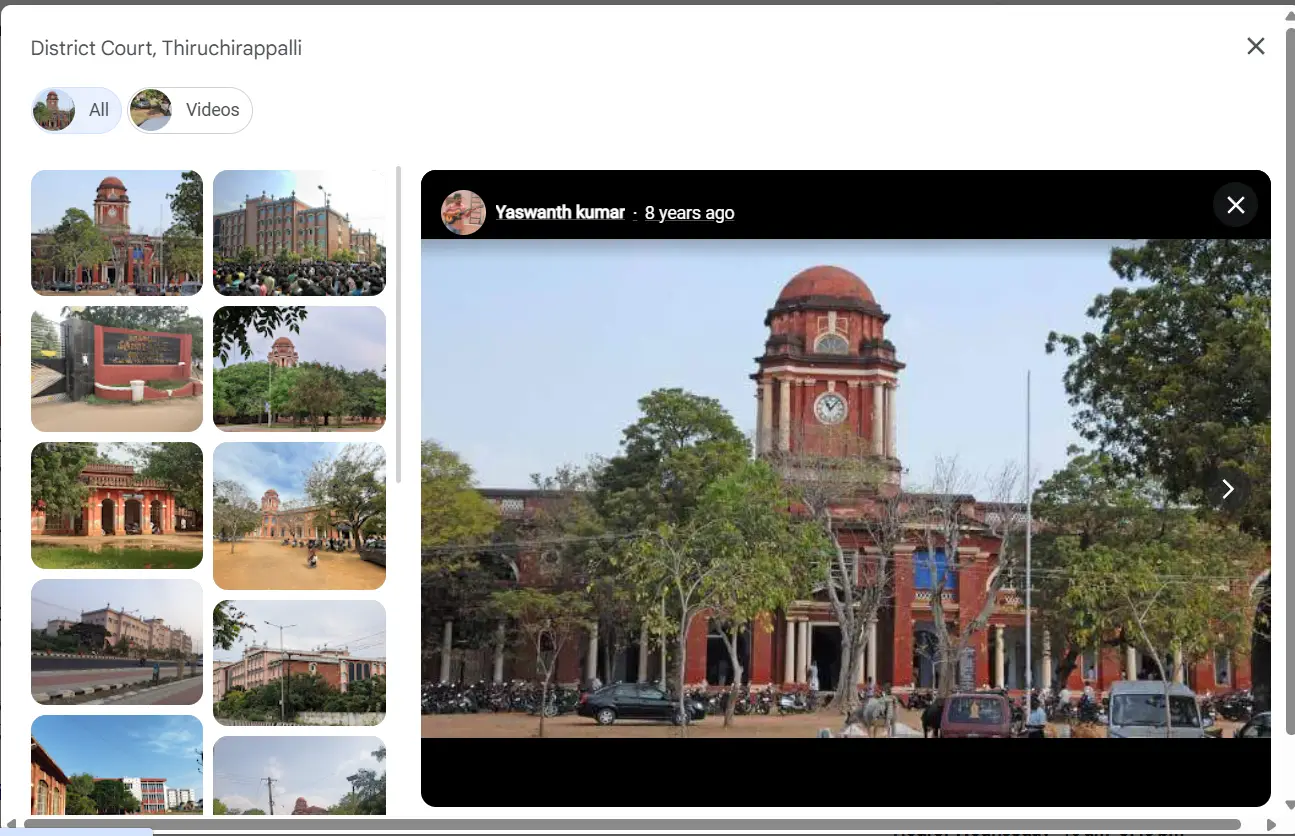
Task: Click the '8 years ago' timestamp link
Action: pyautogui.click(x=689, y=212)
